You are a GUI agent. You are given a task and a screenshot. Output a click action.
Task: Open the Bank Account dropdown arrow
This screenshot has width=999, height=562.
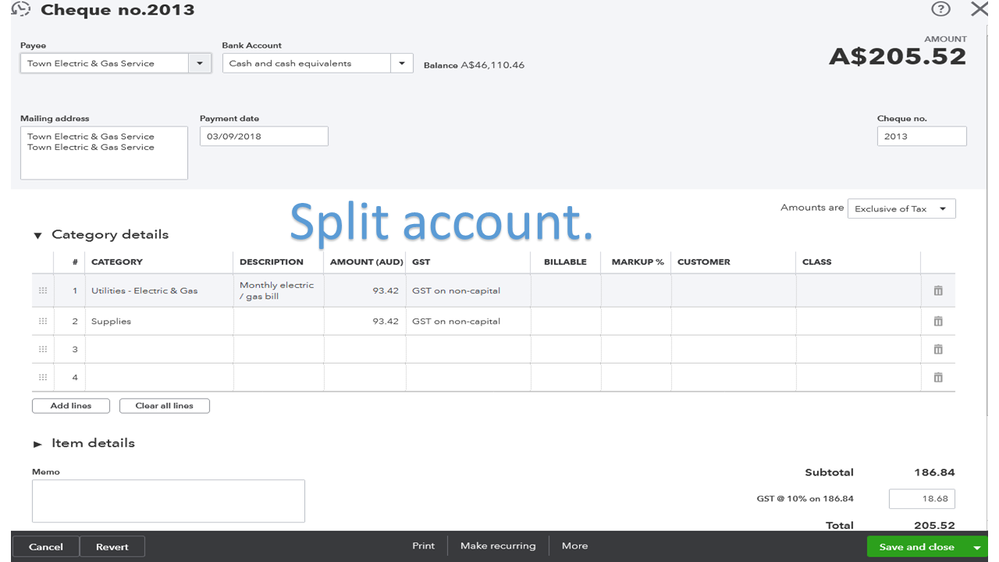pyautogui.click(x=401, y=63)
